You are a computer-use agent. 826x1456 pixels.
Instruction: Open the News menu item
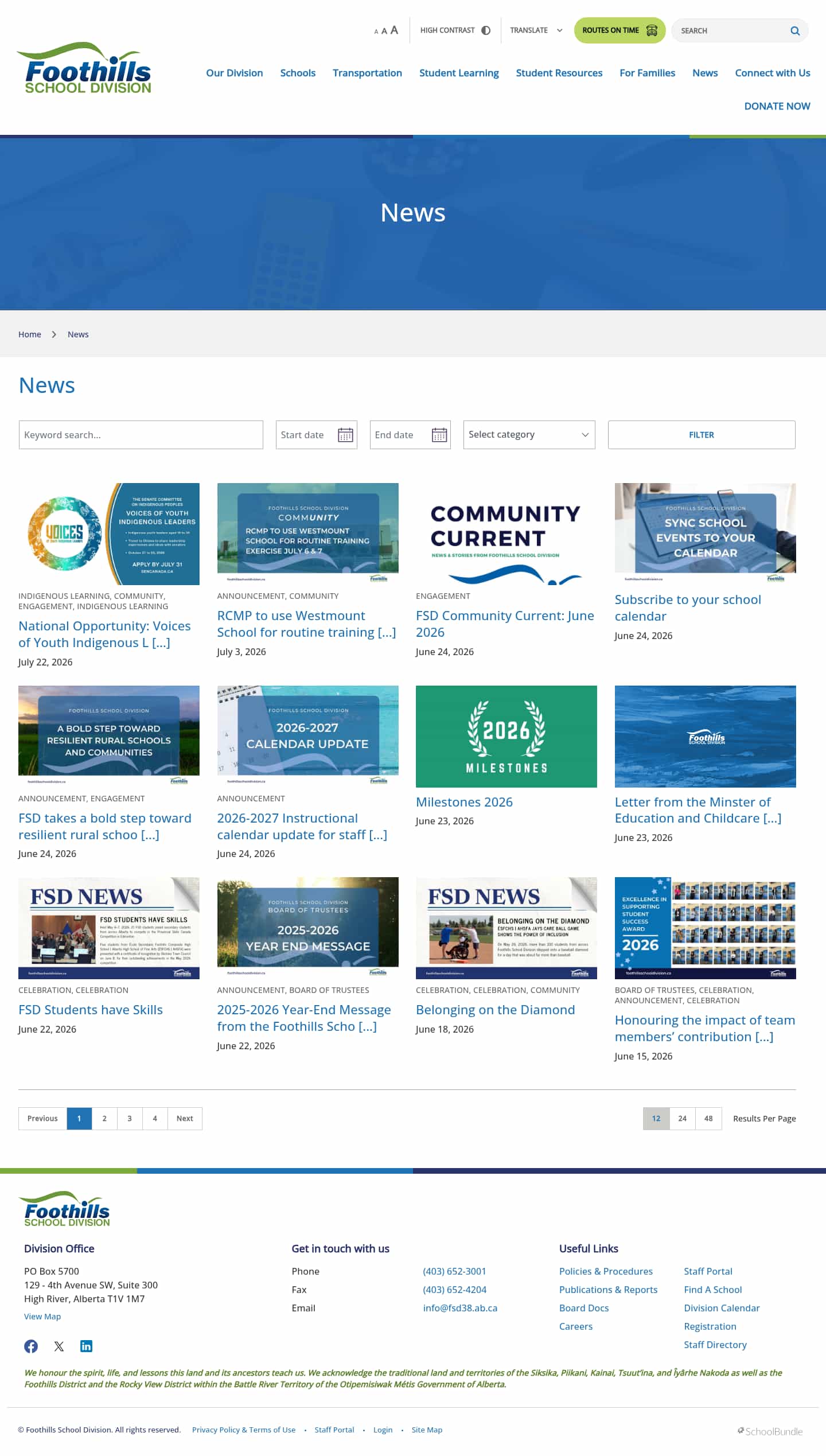[705, 73]
